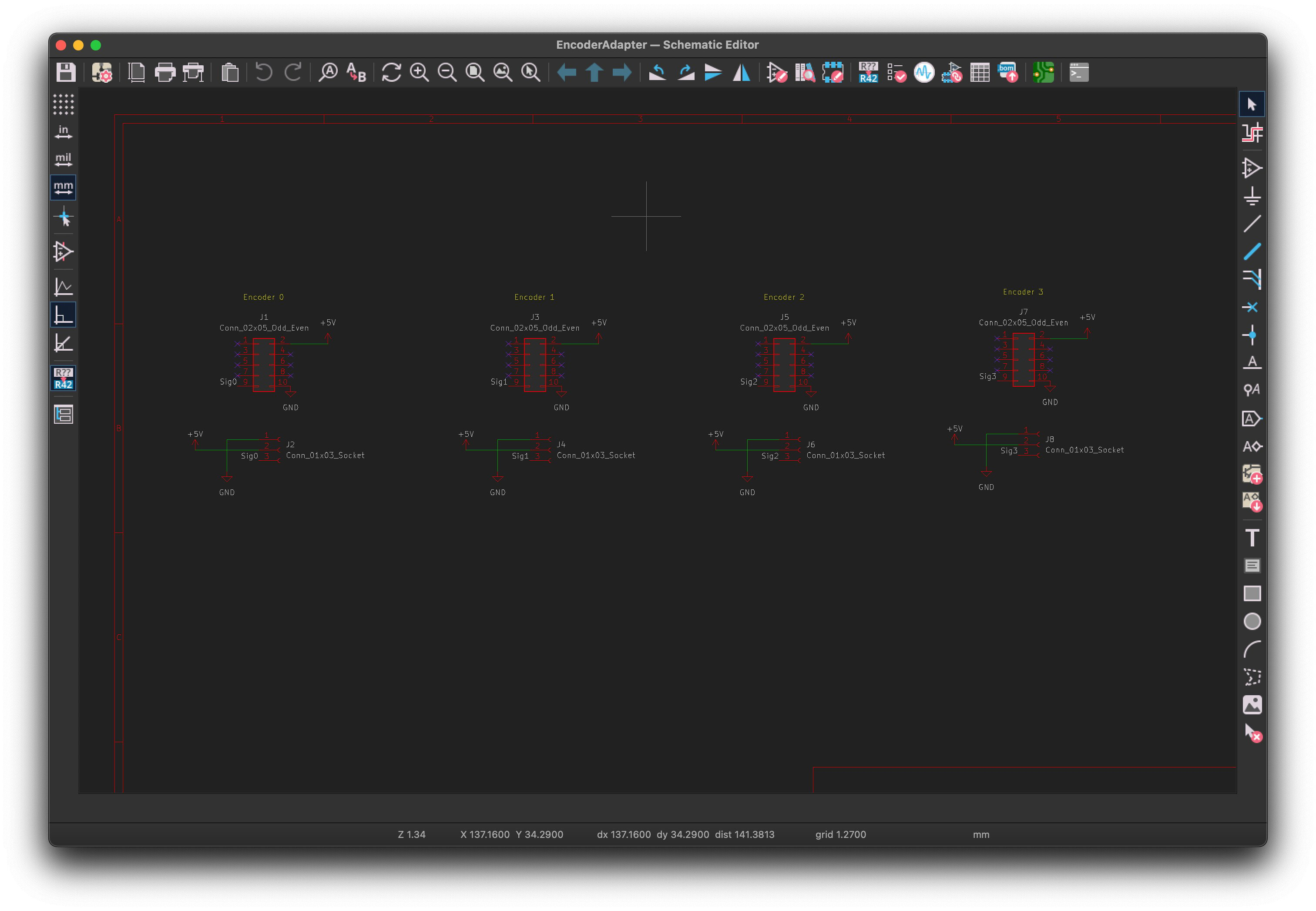Activate highlight net tool
Viewport: 1316px width, 911px height.
1252,133
